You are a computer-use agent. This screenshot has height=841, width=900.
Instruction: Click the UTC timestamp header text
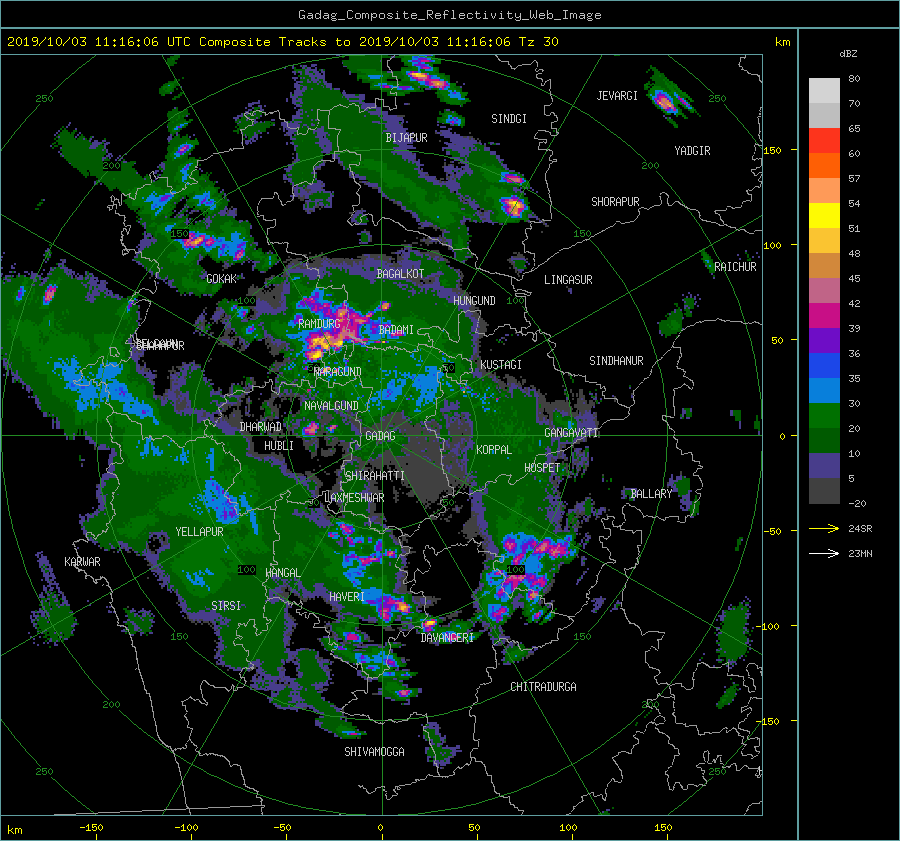tap(282, 42)
